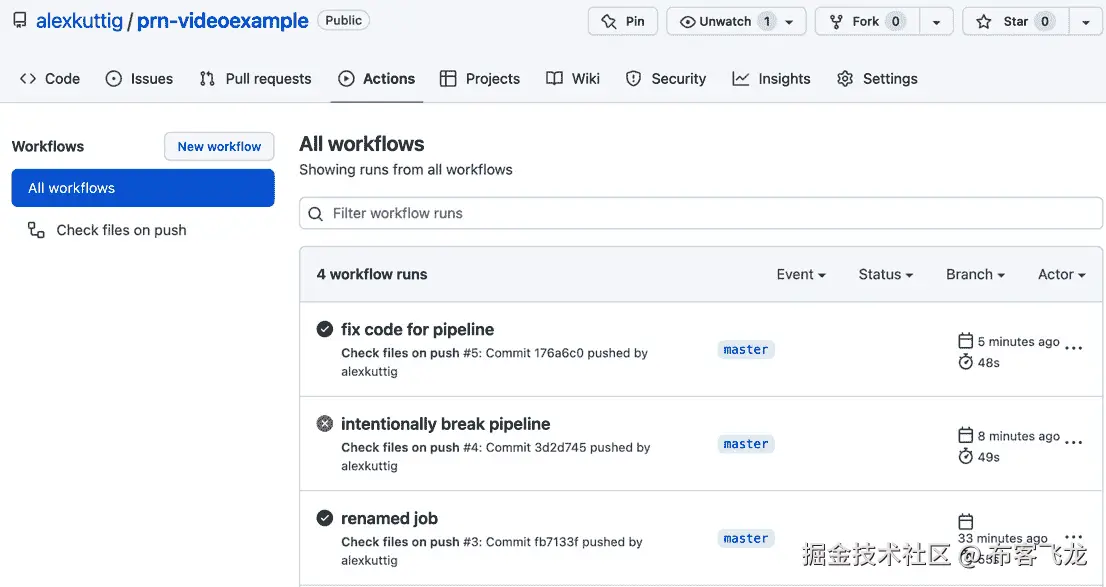Click the New workflow button
The image size is (1106, 587).
[219, 146]
